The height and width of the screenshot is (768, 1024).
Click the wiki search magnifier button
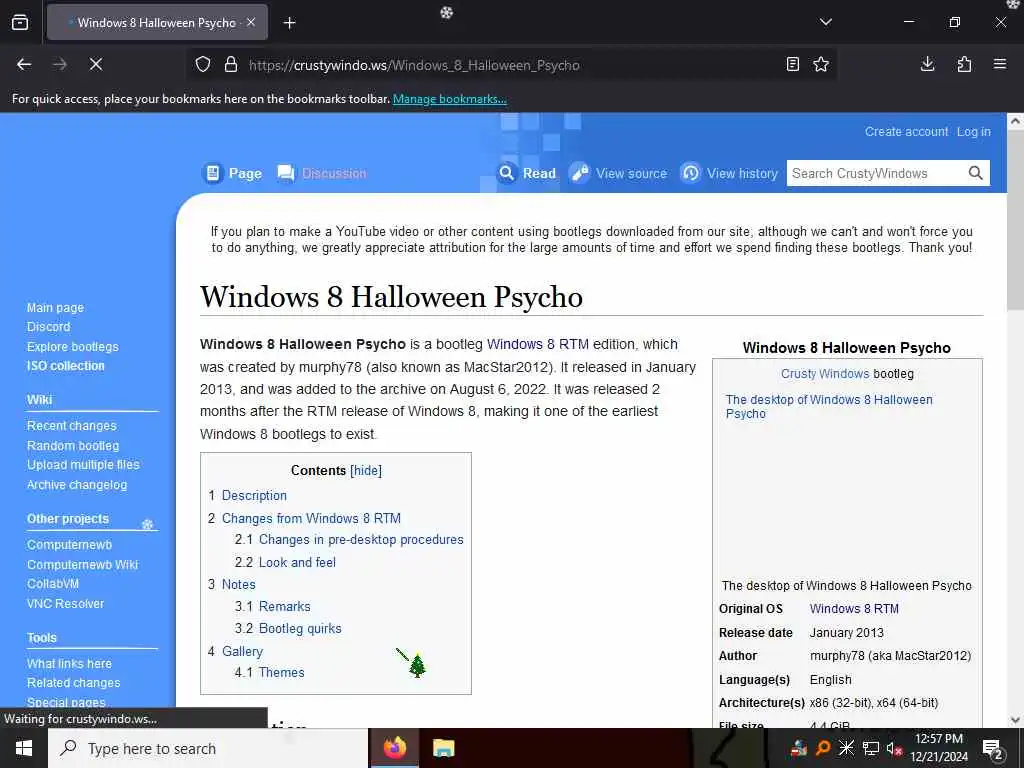click(x=975, y=173)
